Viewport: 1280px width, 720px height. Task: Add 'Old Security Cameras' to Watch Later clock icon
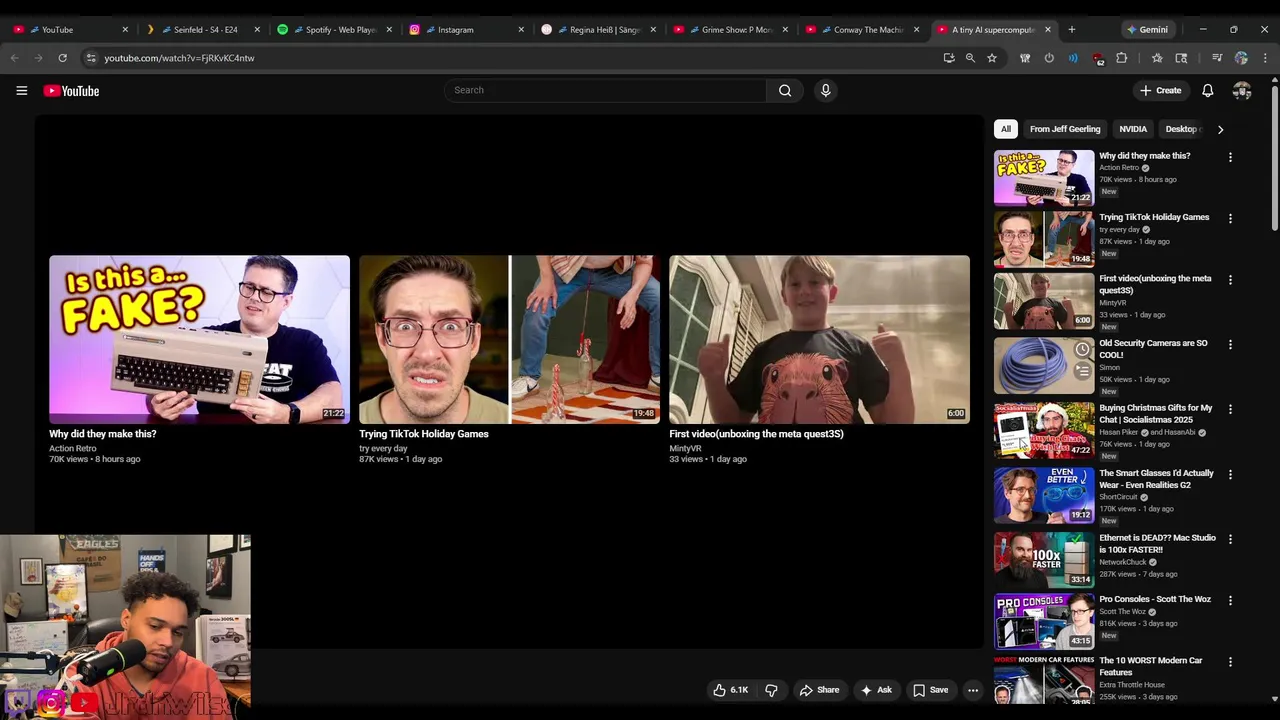[1082, 350]
